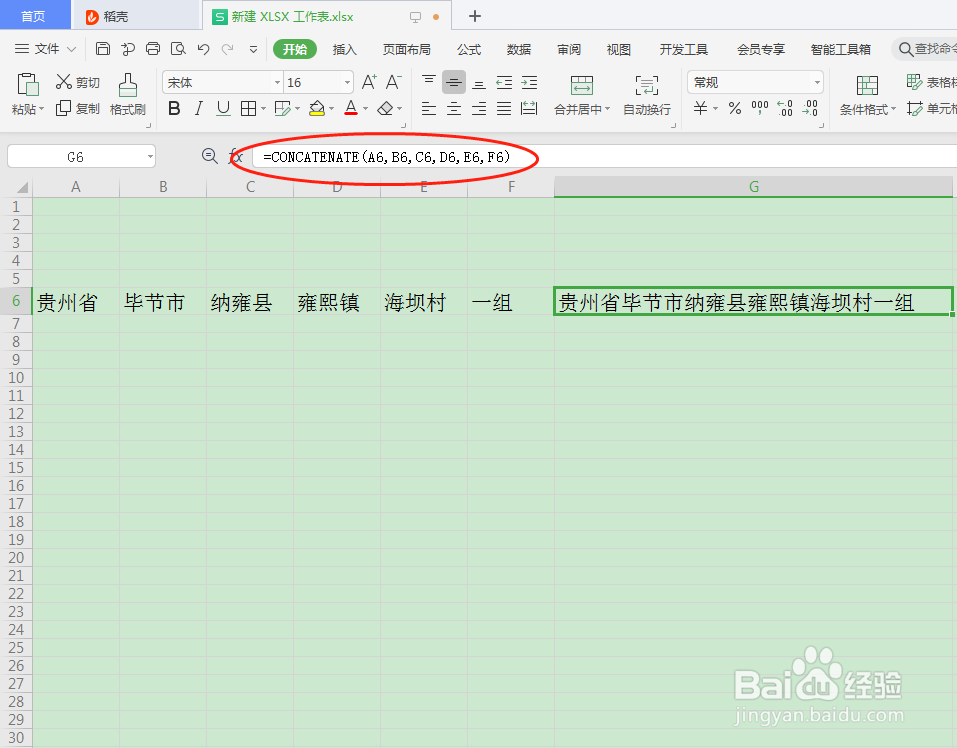Click the currency ¥ format icon
Viewport: 957px width, 748px height.
pyautogui.click(x=700, y=108)
